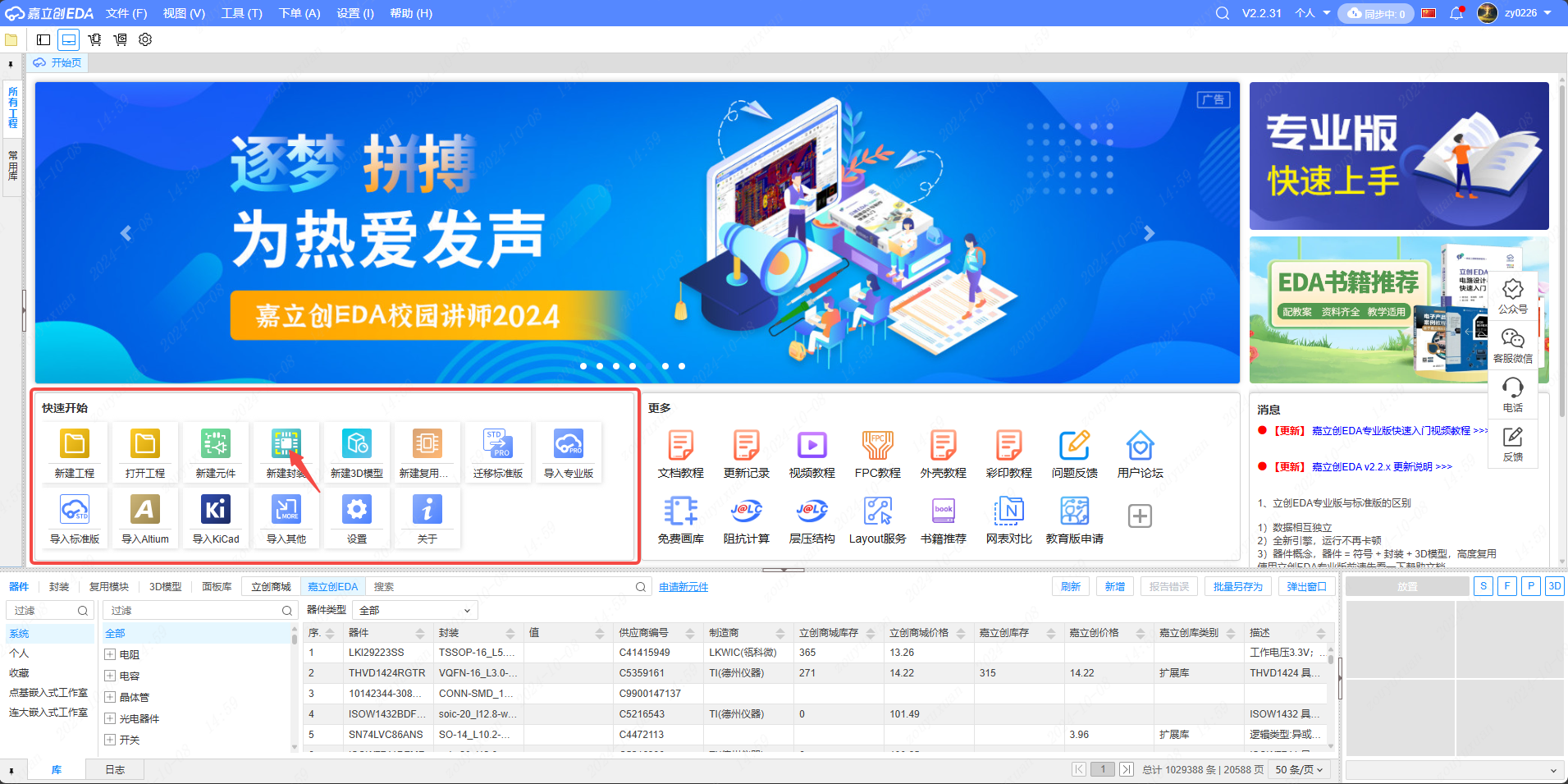Click the notification bell icon
The image size is (1568, 784).
pyautogui.click(x=1456, y=13)
